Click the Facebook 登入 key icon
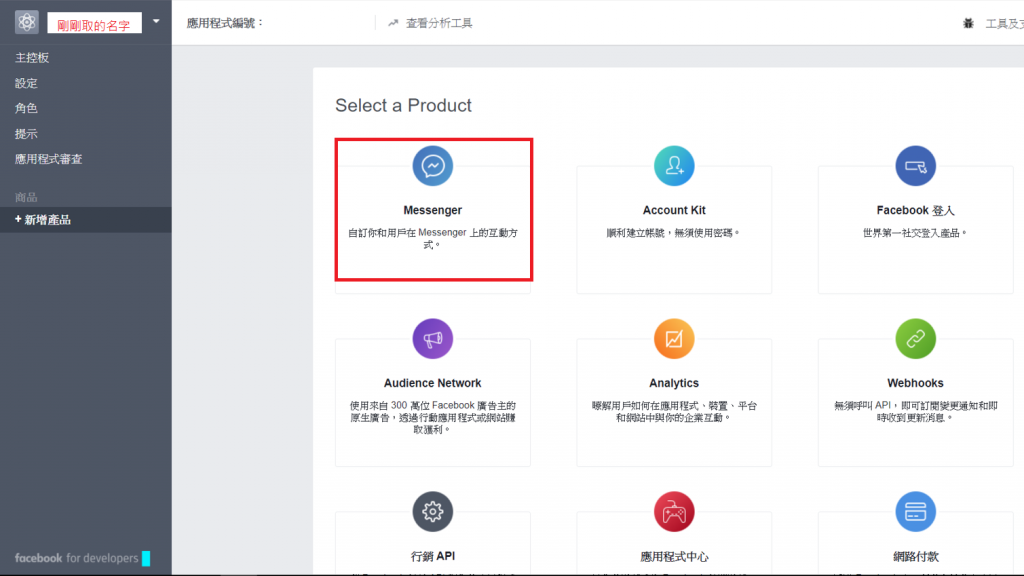1024x576 pixels. click(915, 166)
